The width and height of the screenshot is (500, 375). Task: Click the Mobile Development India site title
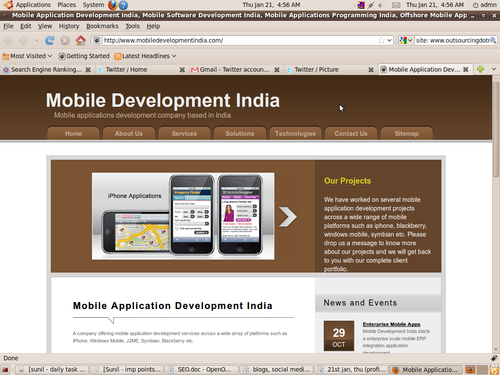(x=163, y=100)
